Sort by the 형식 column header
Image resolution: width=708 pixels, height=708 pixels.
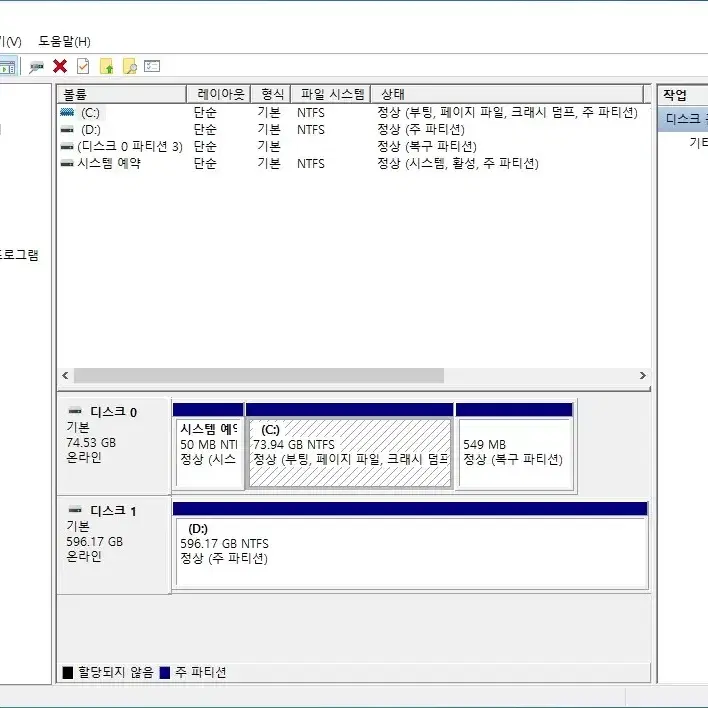coord(270,94)
